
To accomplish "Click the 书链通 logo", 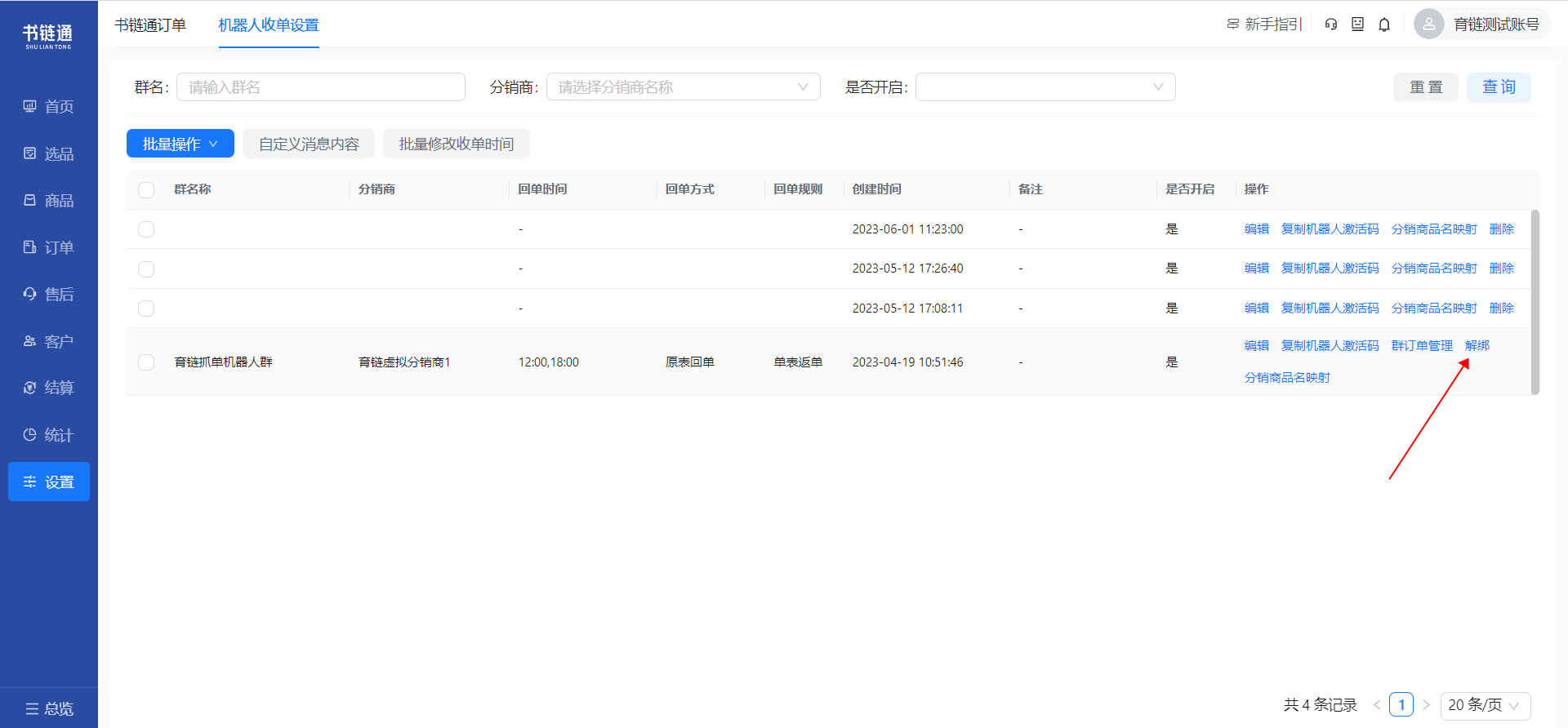I will tap(48, 36).
